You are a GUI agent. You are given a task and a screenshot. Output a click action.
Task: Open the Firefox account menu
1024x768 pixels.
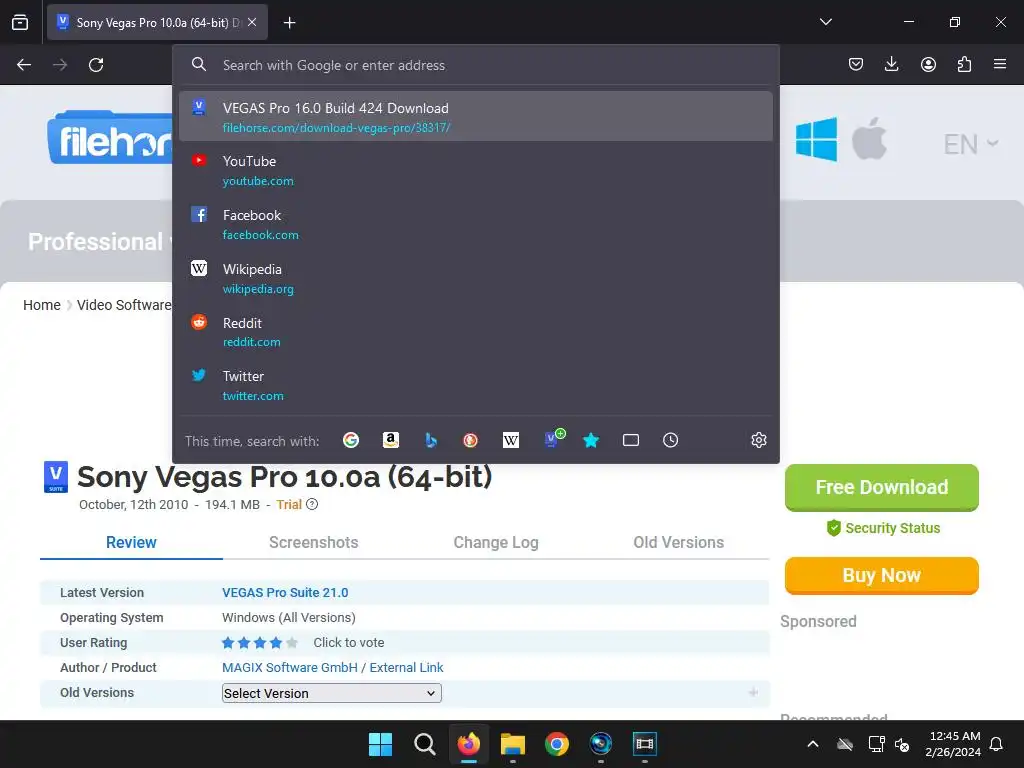(928, 64)
